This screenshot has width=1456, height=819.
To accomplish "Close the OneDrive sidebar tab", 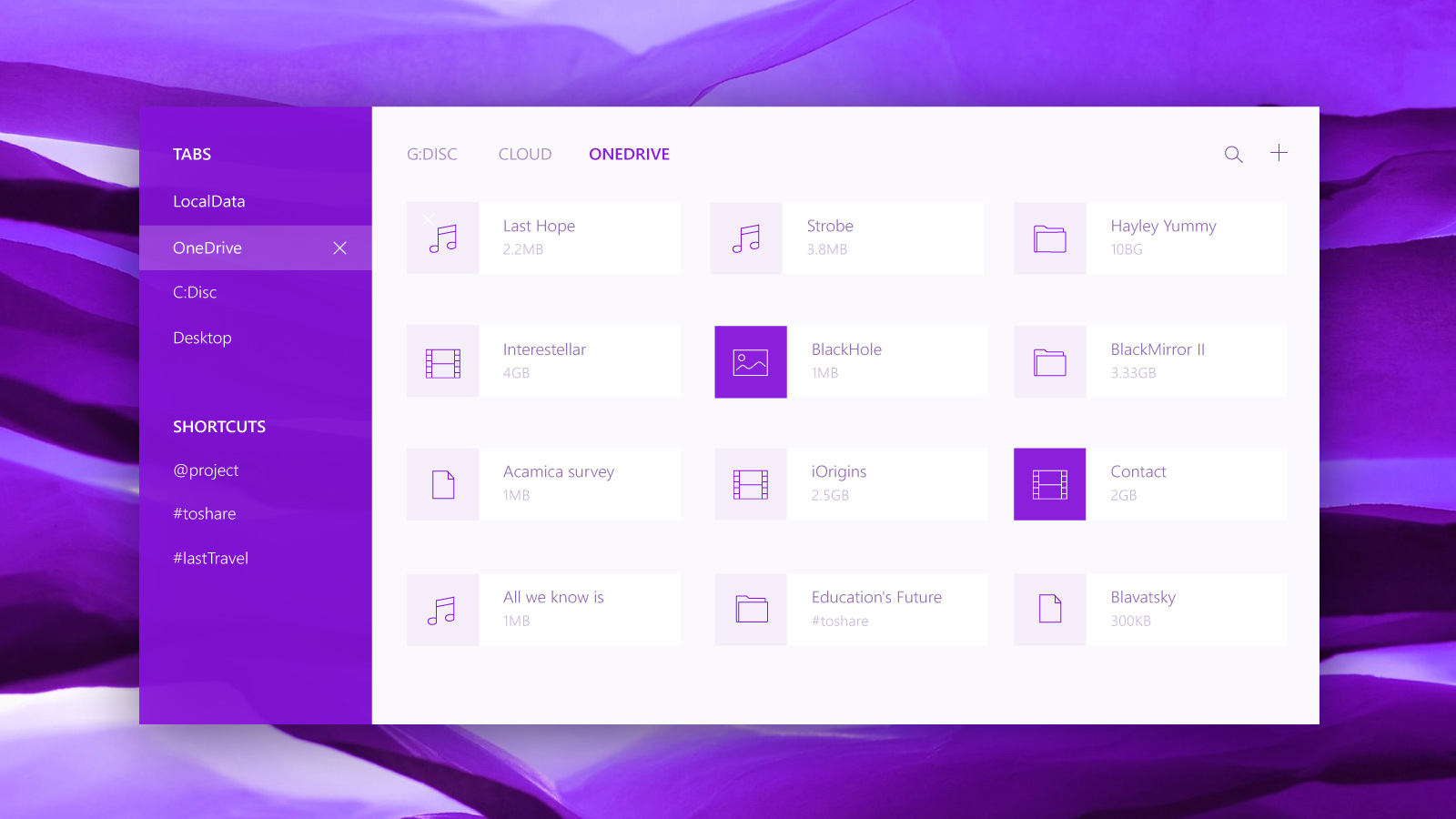I will coord(339,248).
